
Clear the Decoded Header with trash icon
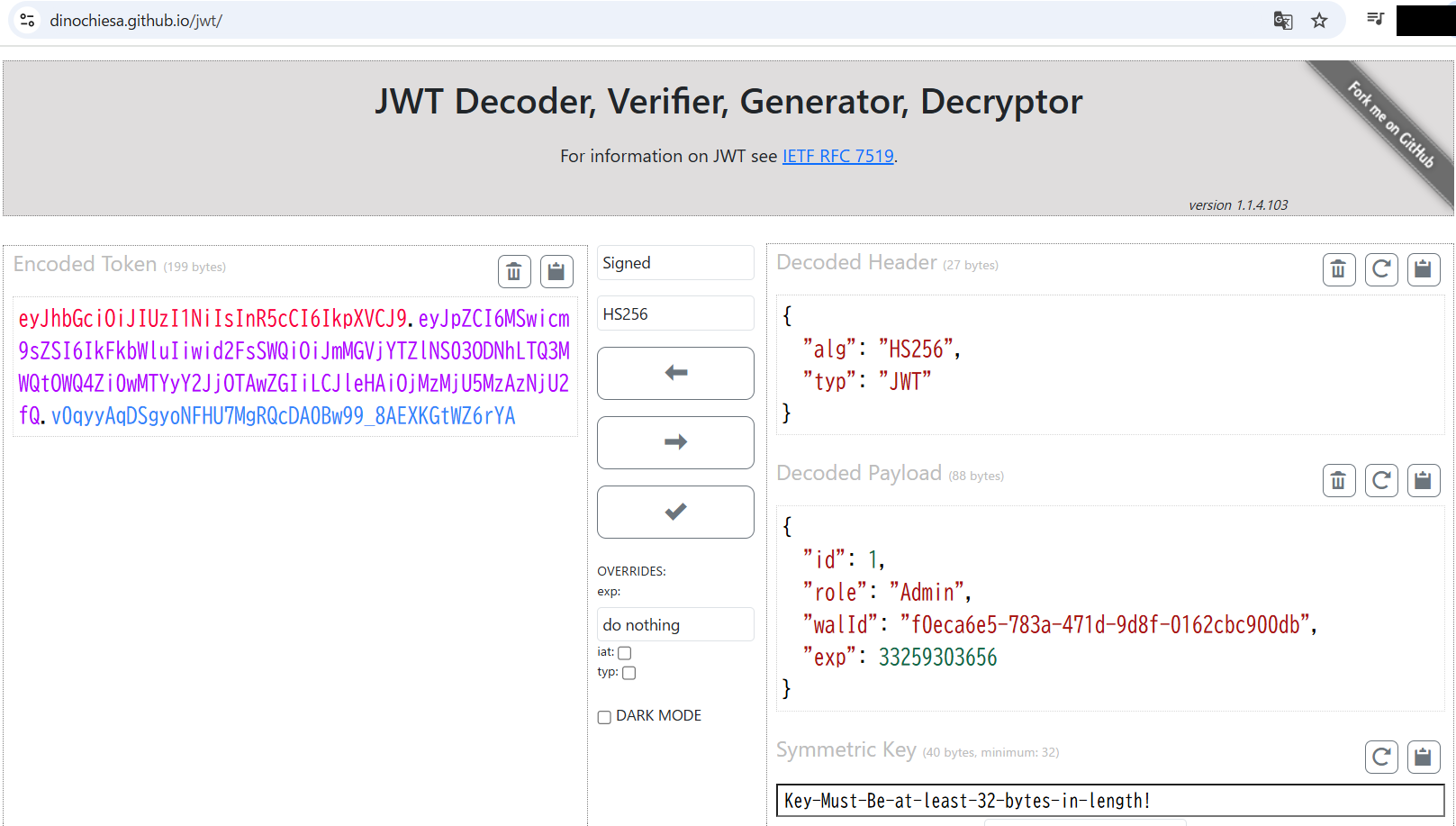pos(1338,269)
